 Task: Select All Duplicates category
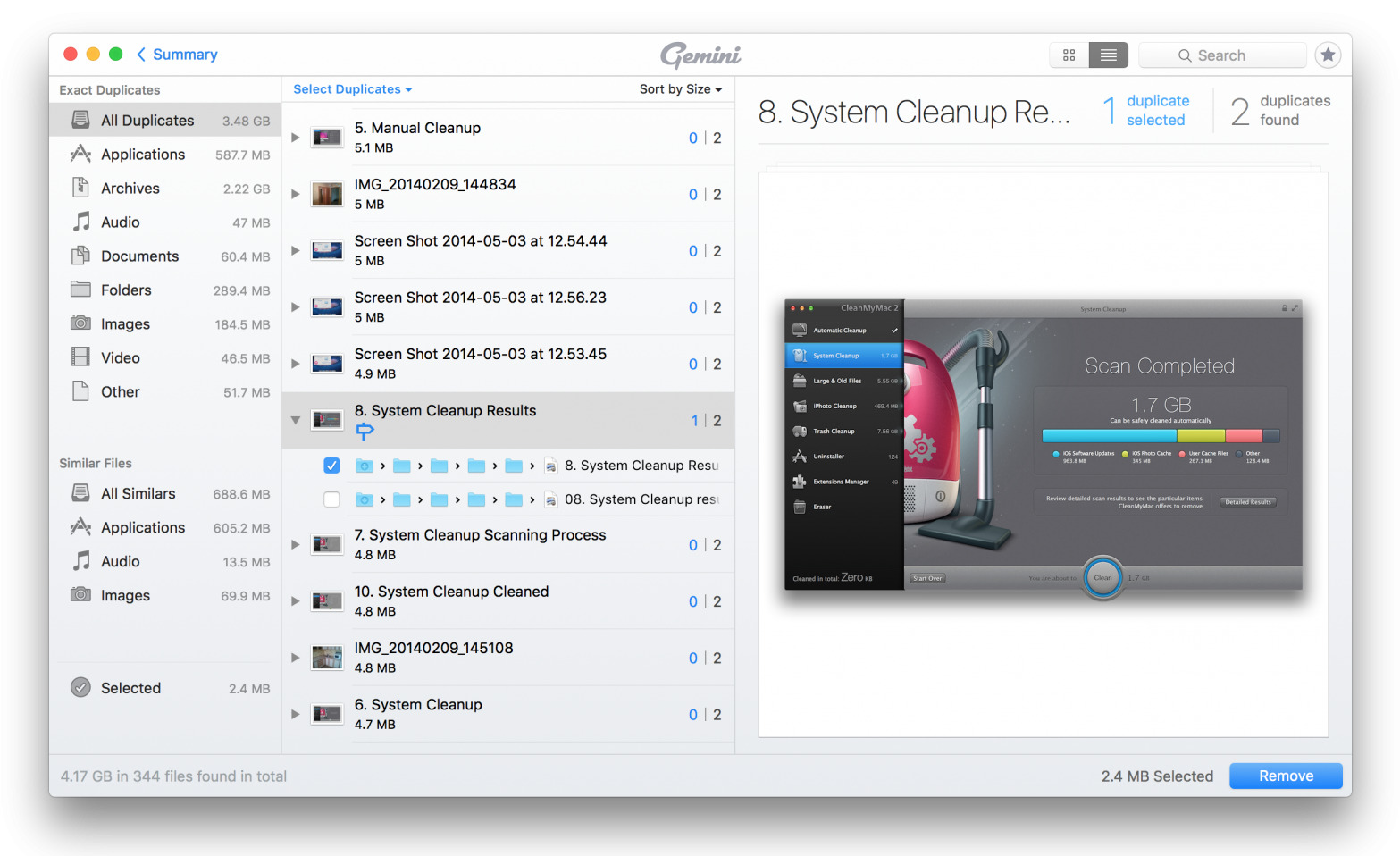(x=165, y=120)
